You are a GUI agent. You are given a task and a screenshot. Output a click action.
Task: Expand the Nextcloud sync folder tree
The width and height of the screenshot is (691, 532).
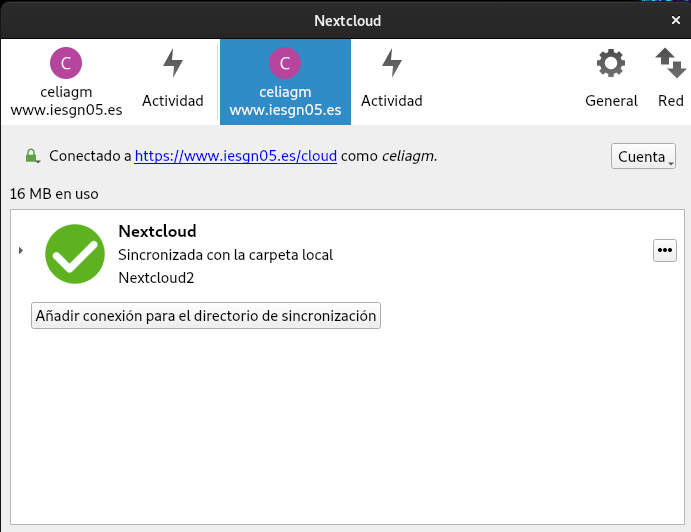coord(21,251)
